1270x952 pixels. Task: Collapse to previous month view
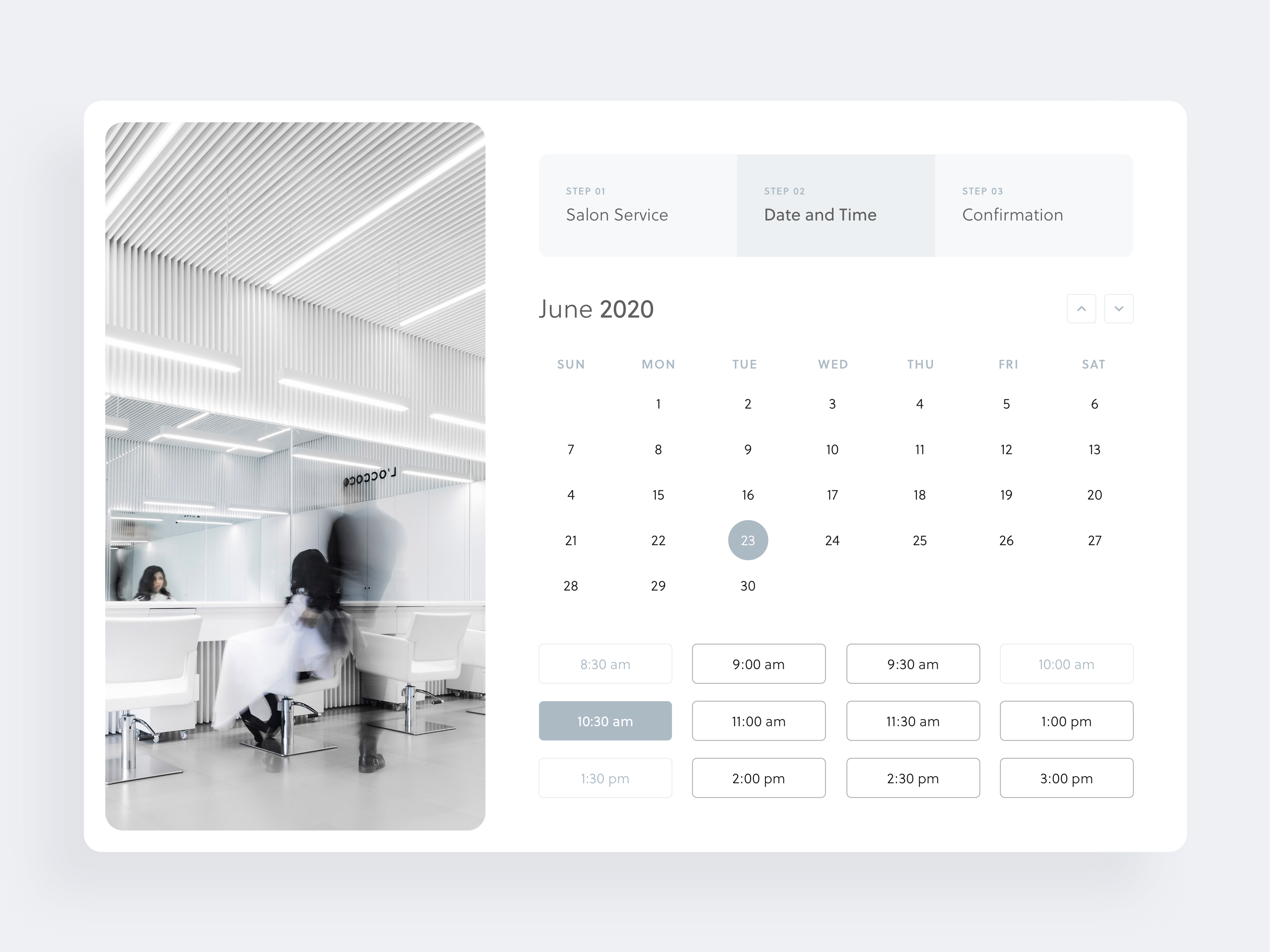click(1081, 308)
